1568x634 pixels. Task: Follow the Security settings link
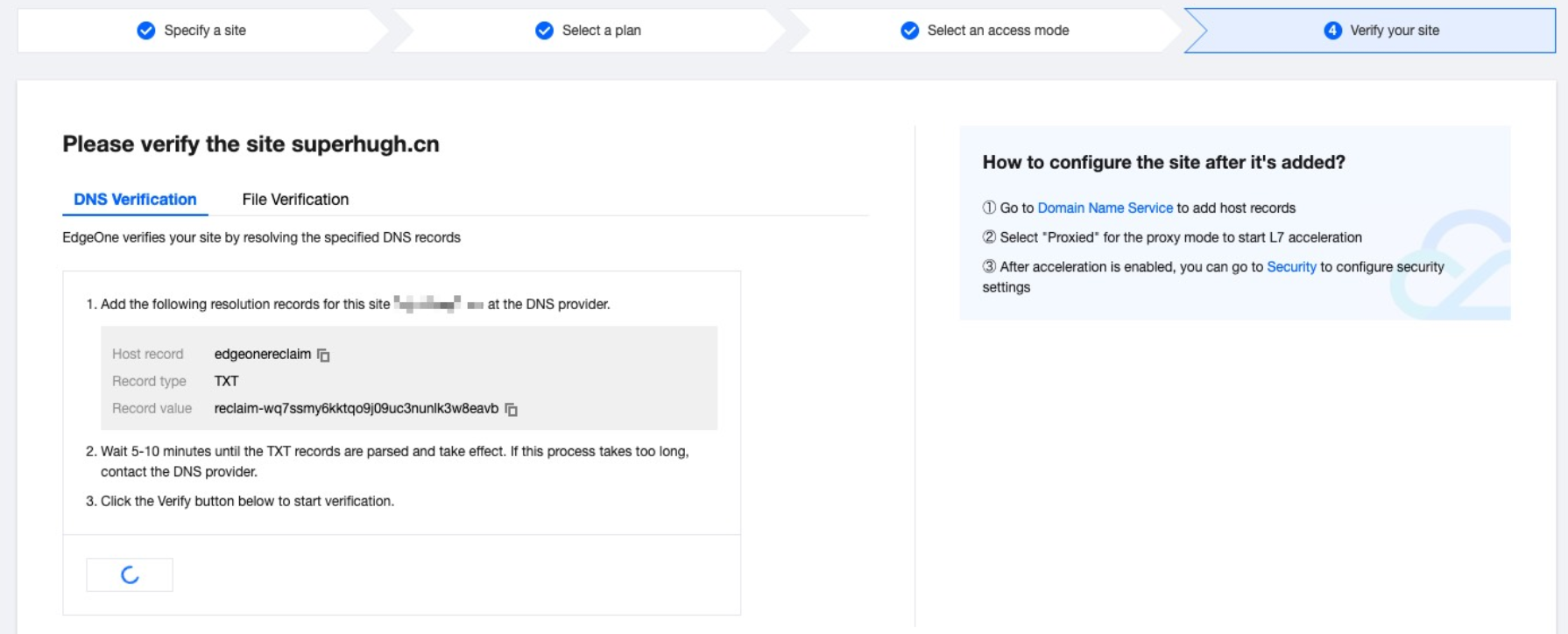(x=1290, y=267)
